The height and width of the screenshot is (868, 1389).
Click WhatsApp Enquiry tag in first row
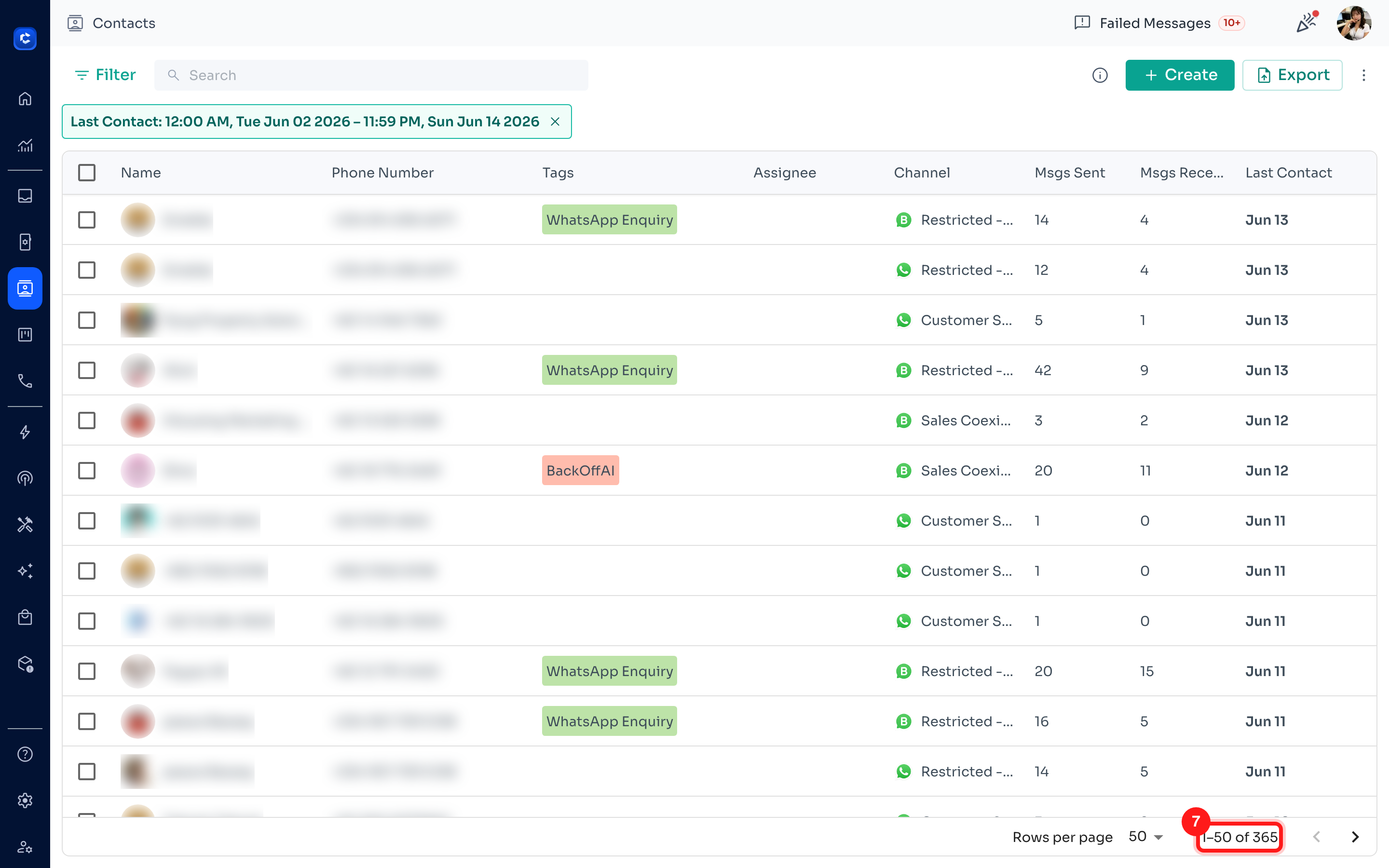coord(610,220)
